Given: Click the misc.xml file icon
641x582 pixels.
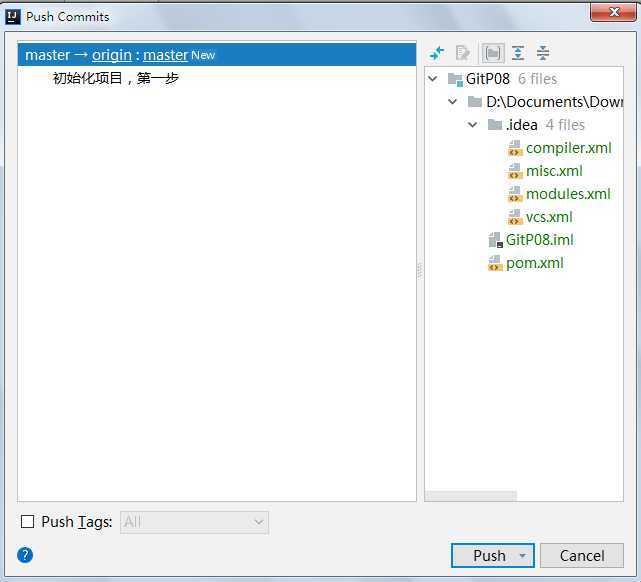Looking at the screenshot, I should tap(515, 171).
